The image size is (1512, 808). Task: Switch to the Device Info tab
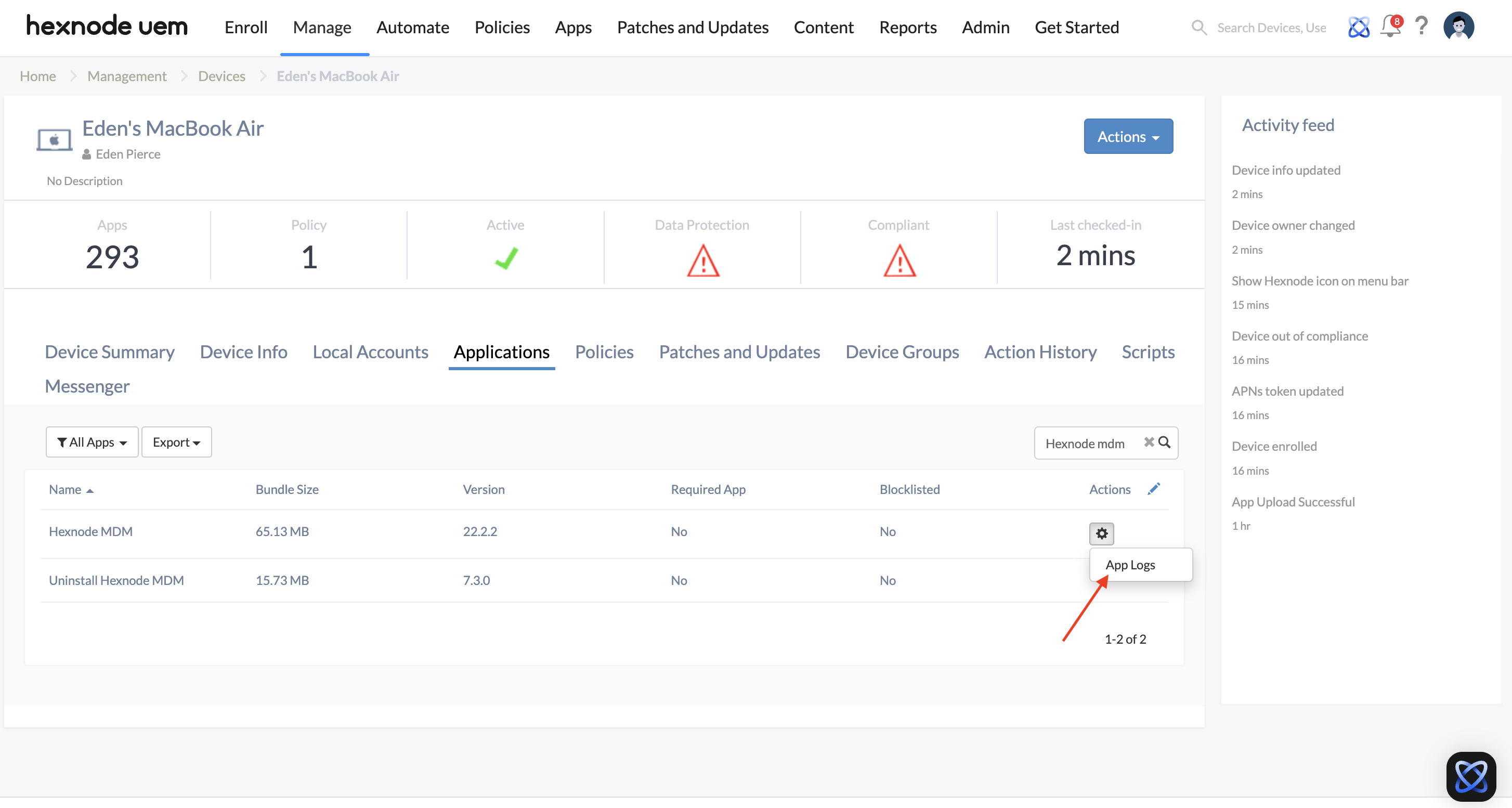[x=243, y=352]
